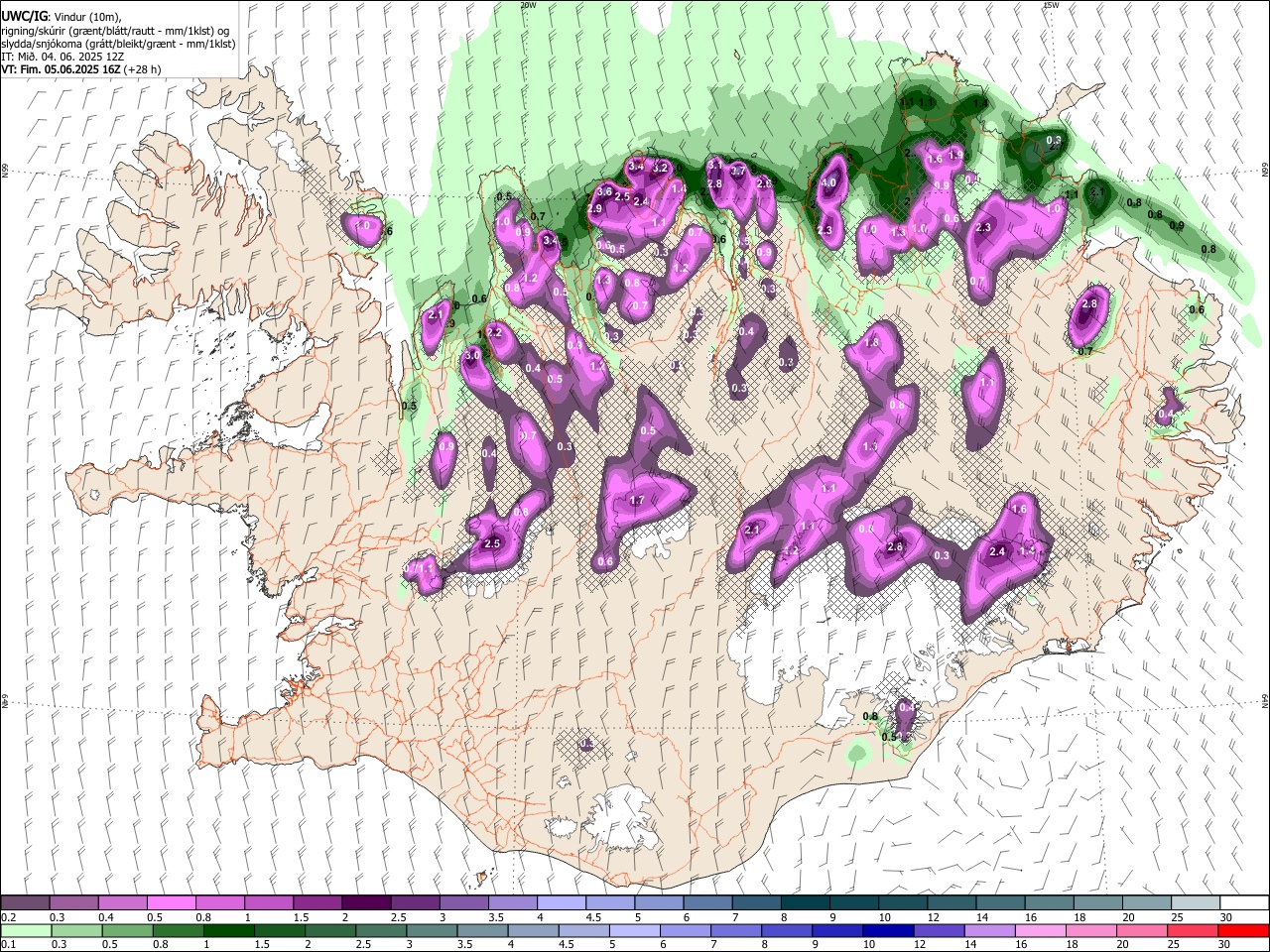Click the title line 'UWC/IG: Vindur (10m),'
Viewport: 1270px width, 952px height.
(x=61, y=16)
